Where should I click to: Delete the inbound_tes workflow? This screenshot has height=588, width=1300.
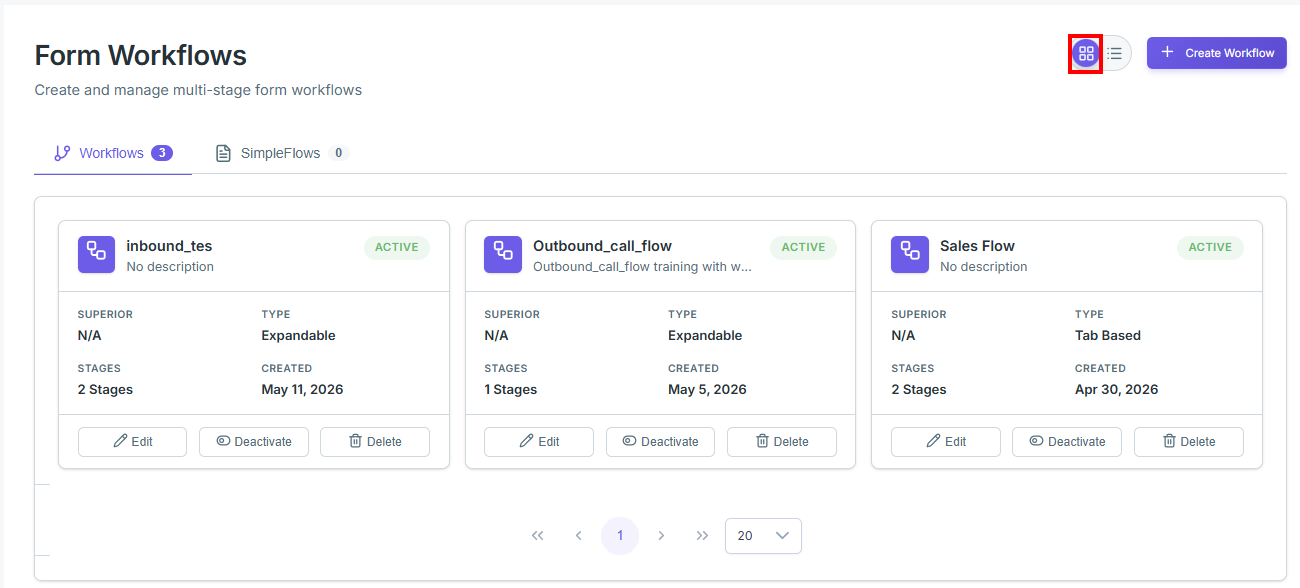point(375,442)
